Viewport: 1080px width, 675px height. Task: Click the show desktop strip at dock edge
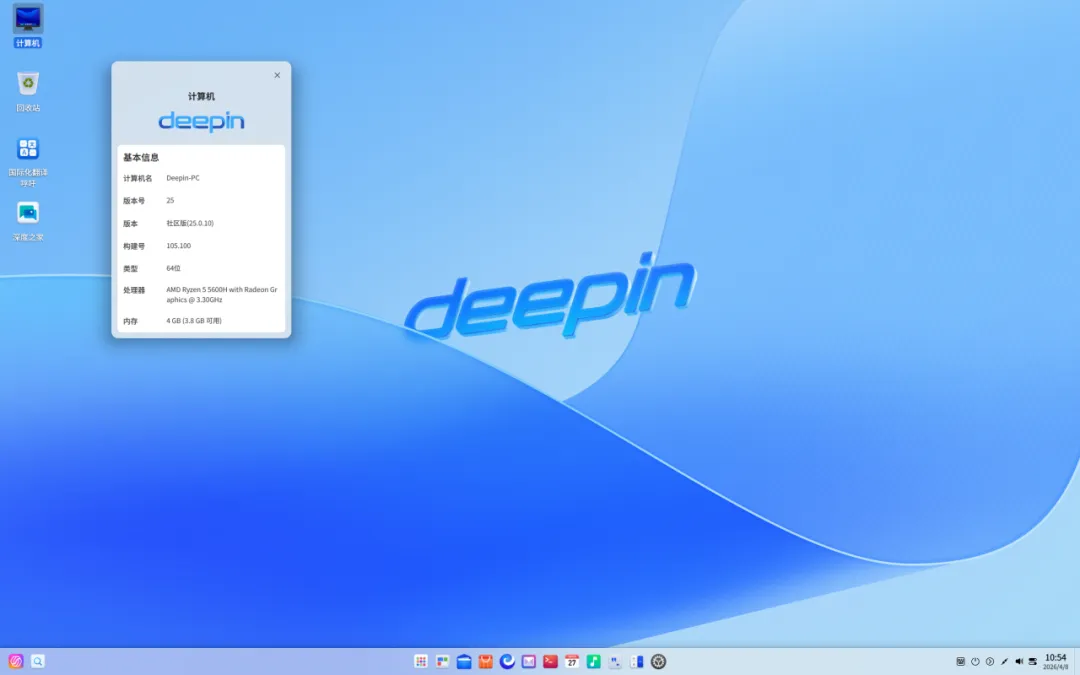(x=1076, y=661)
